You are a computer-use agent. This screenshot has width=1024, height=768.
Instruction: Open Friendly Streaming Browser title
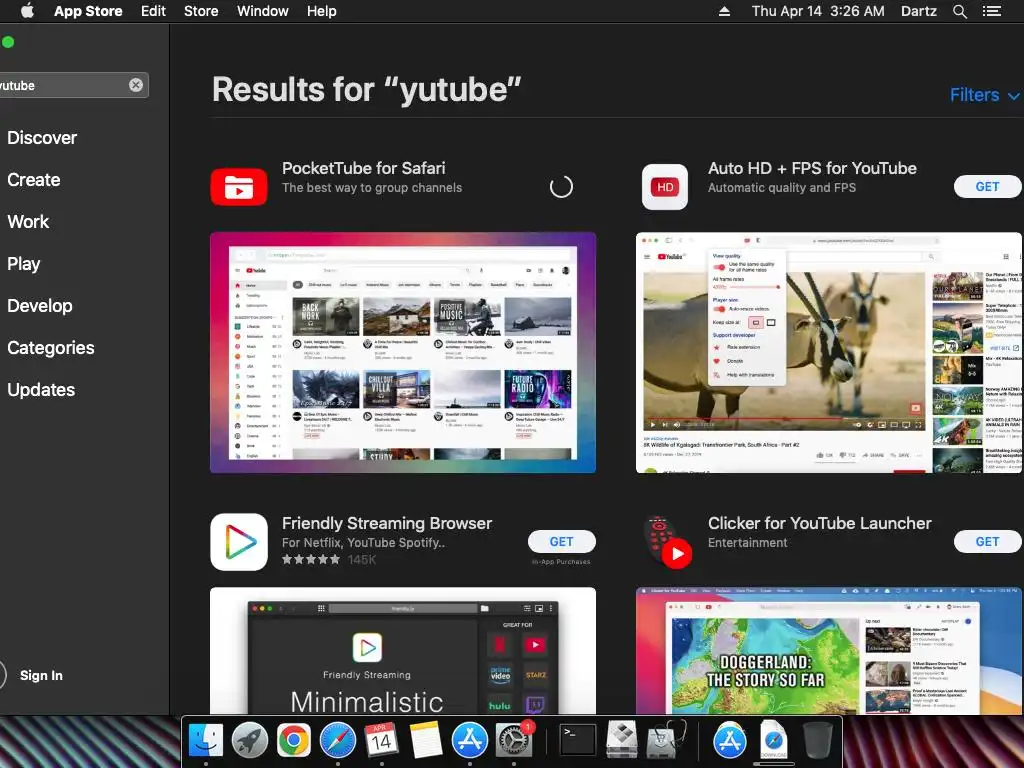pos(387,523)
